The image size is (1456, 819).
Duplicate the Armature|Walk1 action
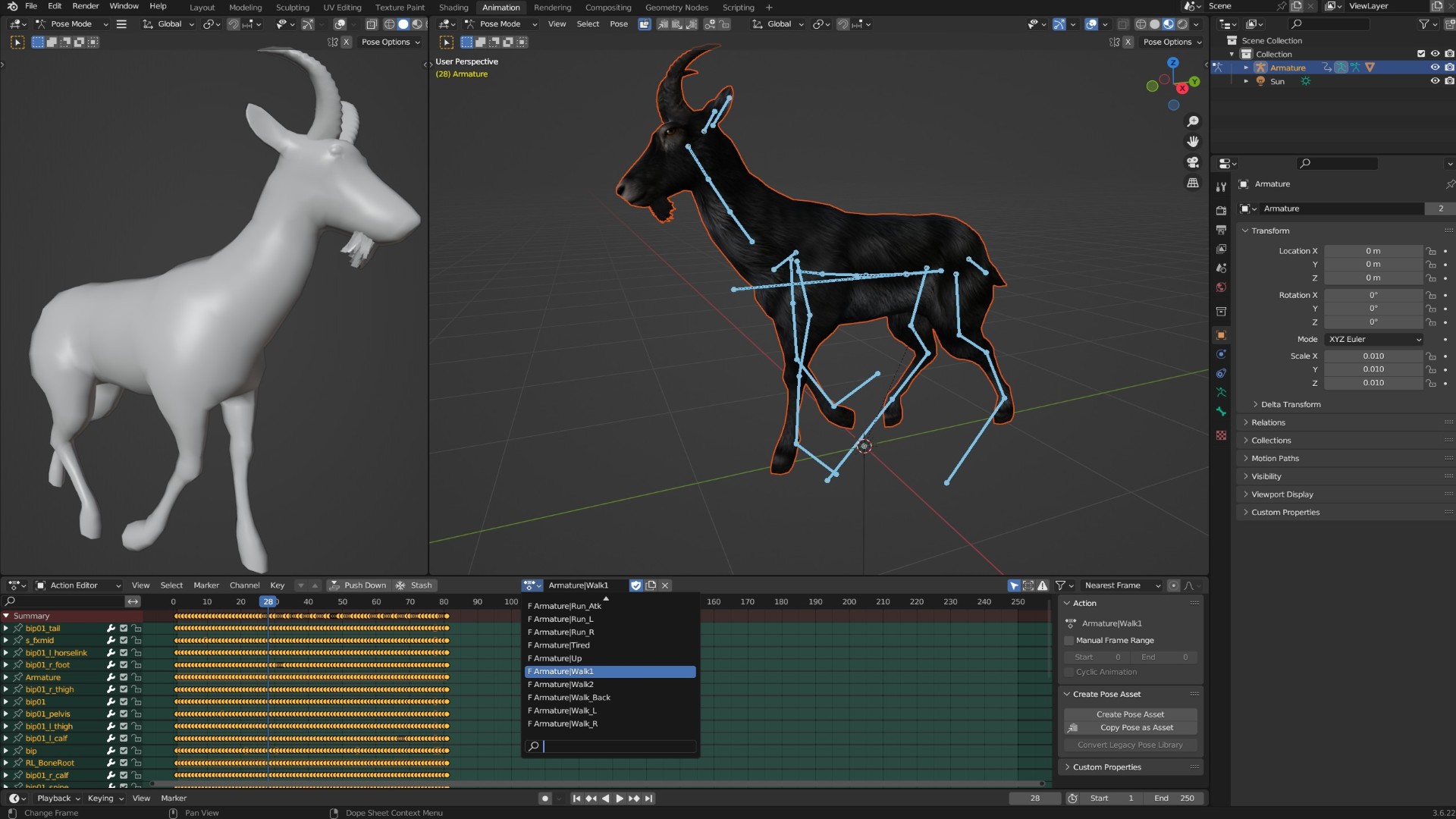651,585
